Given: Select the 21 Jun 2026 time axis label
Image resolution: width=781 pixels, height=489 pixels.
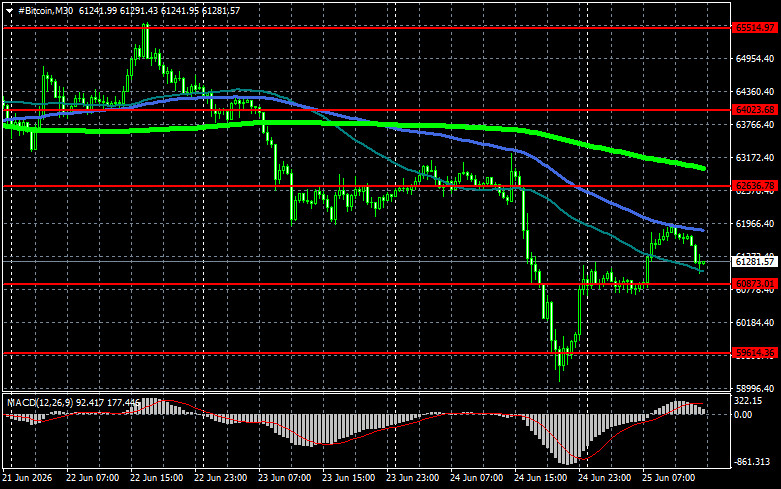Looking at the screenshot, I should coord(27,478).
